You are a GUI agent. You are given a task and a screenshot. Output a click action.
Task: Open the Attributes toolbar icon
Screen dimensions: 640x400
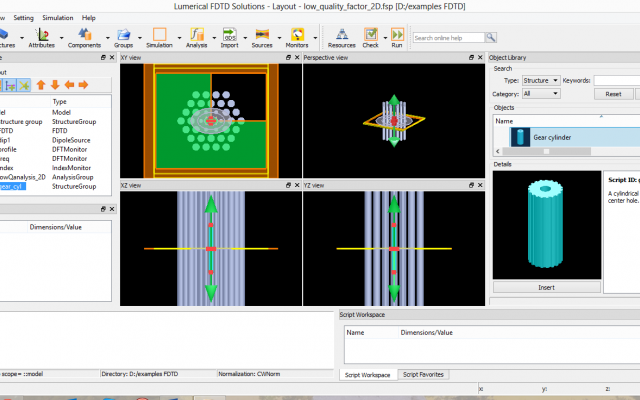pyautogui.click(x=42, y=35)
